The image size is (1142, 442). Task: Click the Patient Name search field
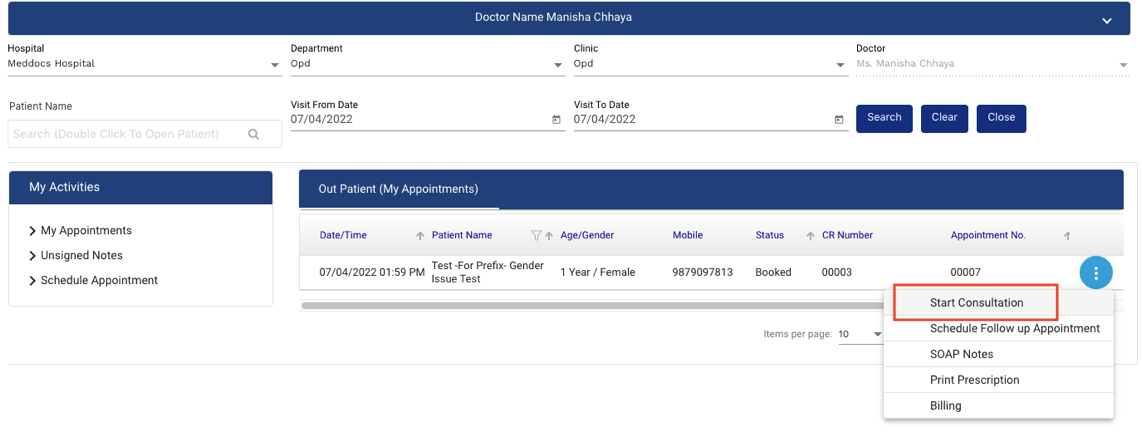click(128, 134)
